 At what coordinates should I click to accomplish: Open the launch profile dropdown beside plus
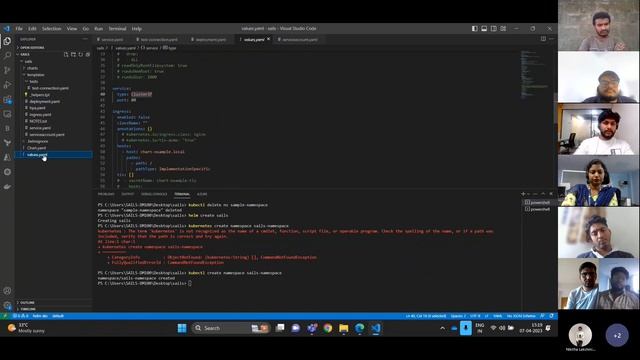(x=529, y=194)
